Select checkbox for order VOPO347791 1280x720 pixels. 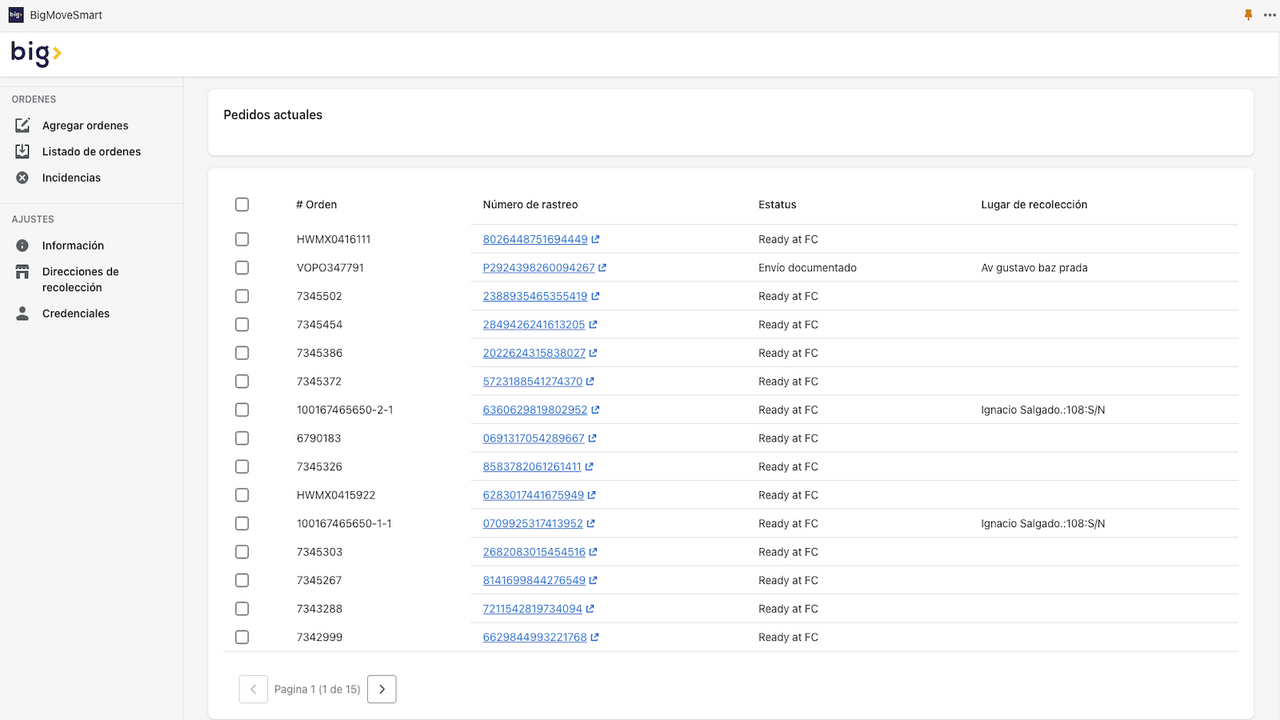point(242,268)
